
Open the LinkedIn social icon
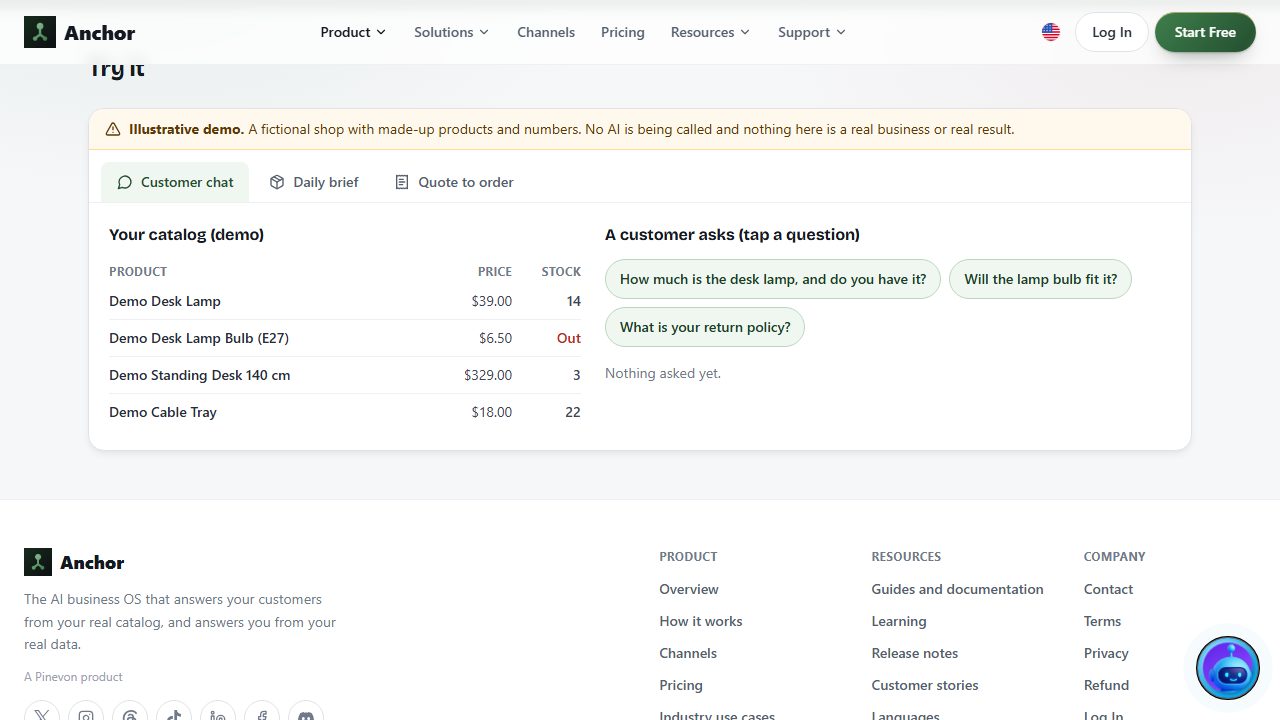click(218, 716)
